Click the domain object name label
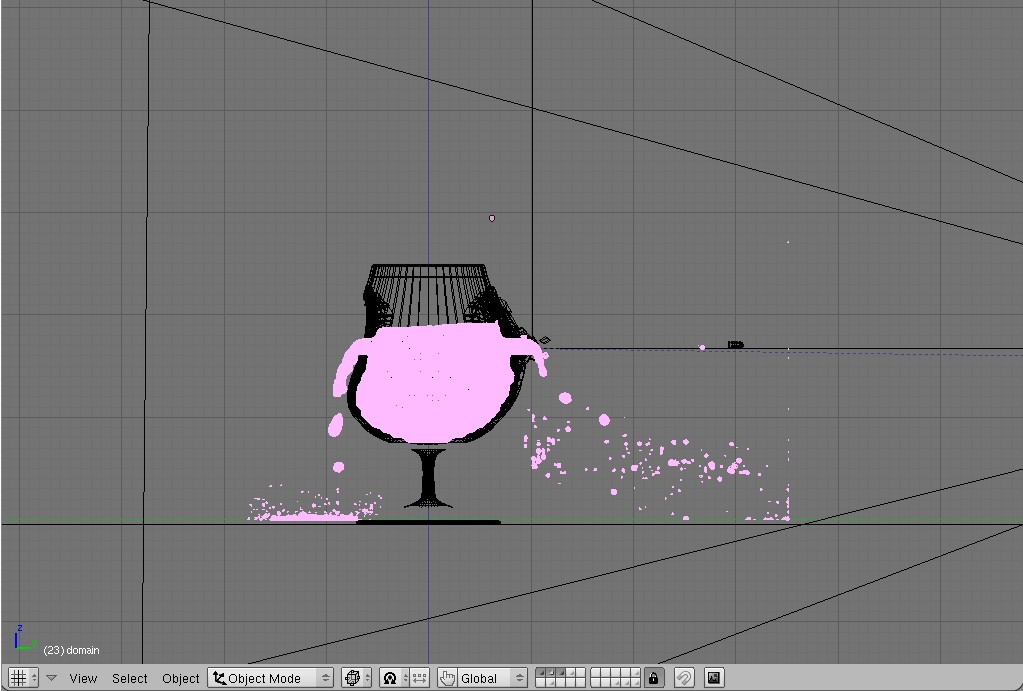 pos(71,650)
